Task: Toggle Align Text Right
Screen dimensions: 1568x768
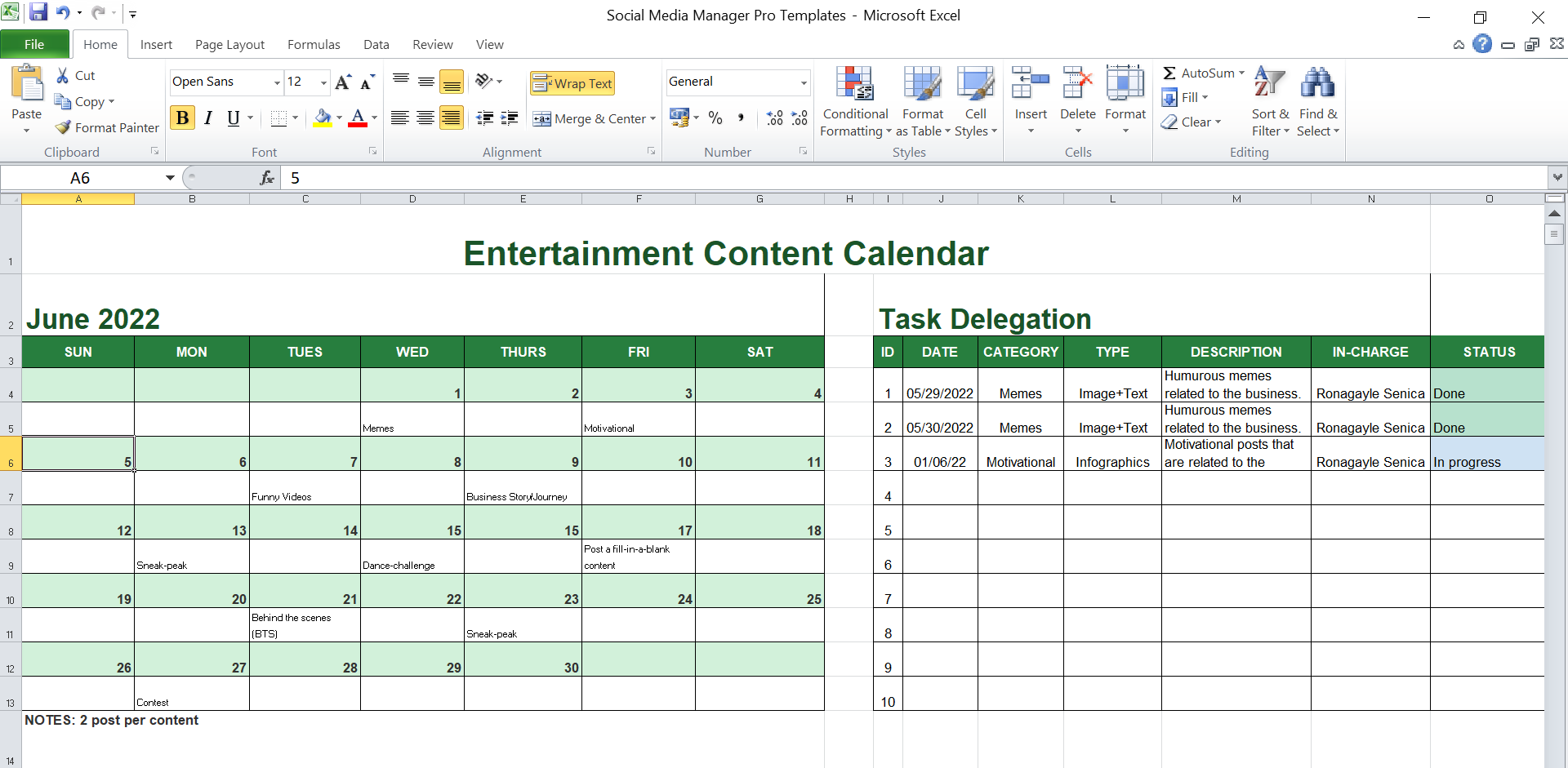Action: [x=451, y=118]
